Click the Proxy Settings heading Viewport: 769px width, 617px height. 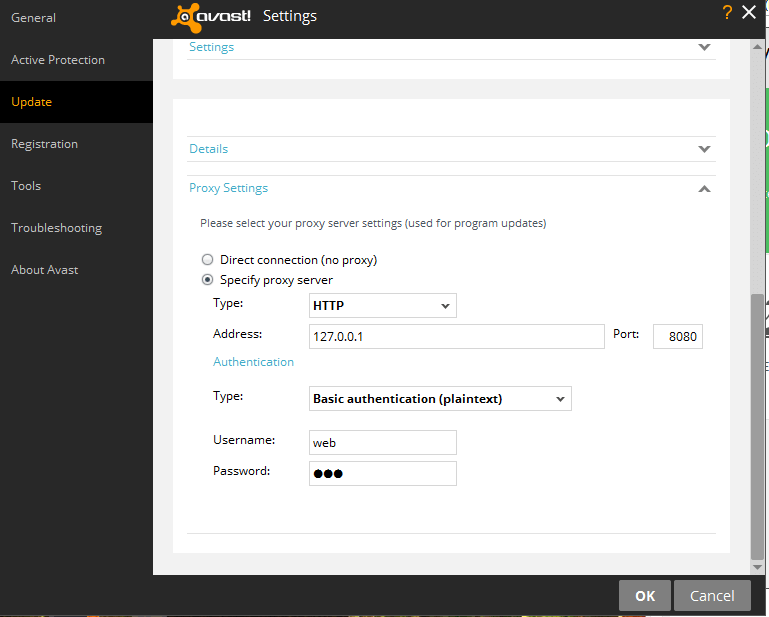tap(229, 188)
